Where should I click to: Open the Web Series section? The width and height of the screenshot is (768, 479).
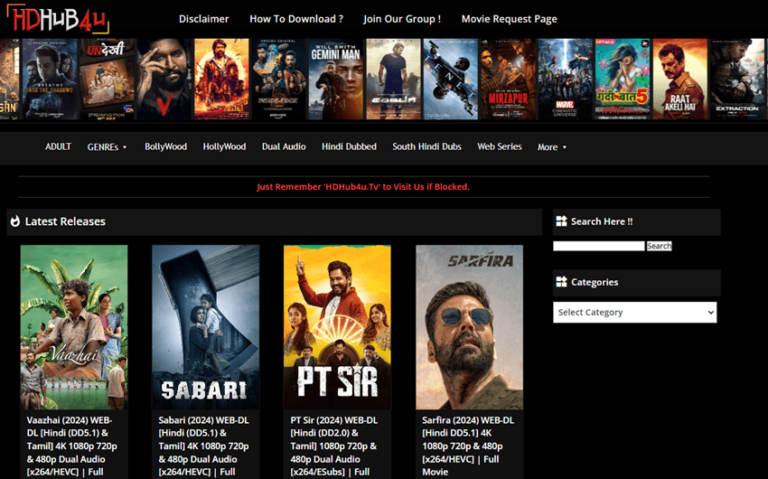point(499,146)
